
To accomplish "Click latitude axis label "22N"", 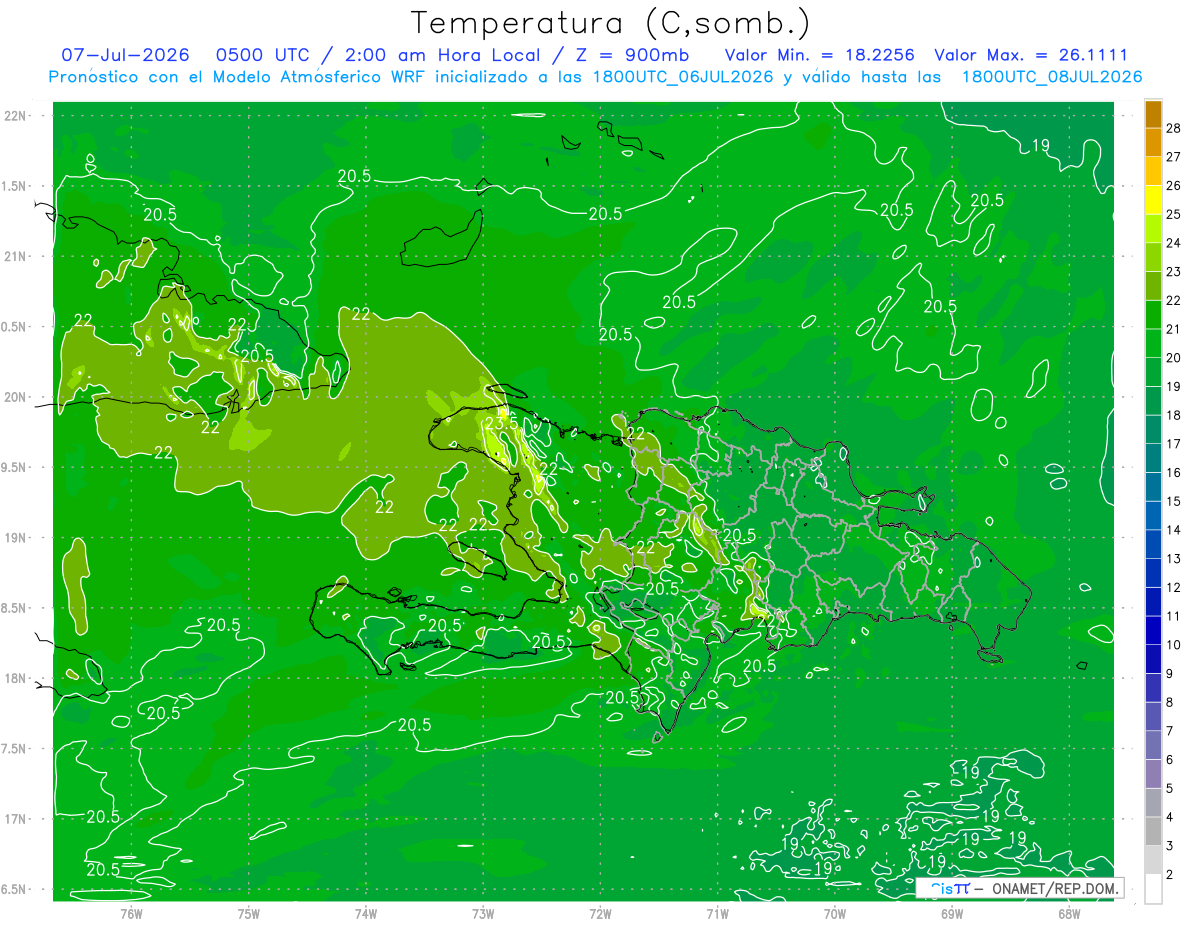I will pyautogui.click(x=15, y=116).
